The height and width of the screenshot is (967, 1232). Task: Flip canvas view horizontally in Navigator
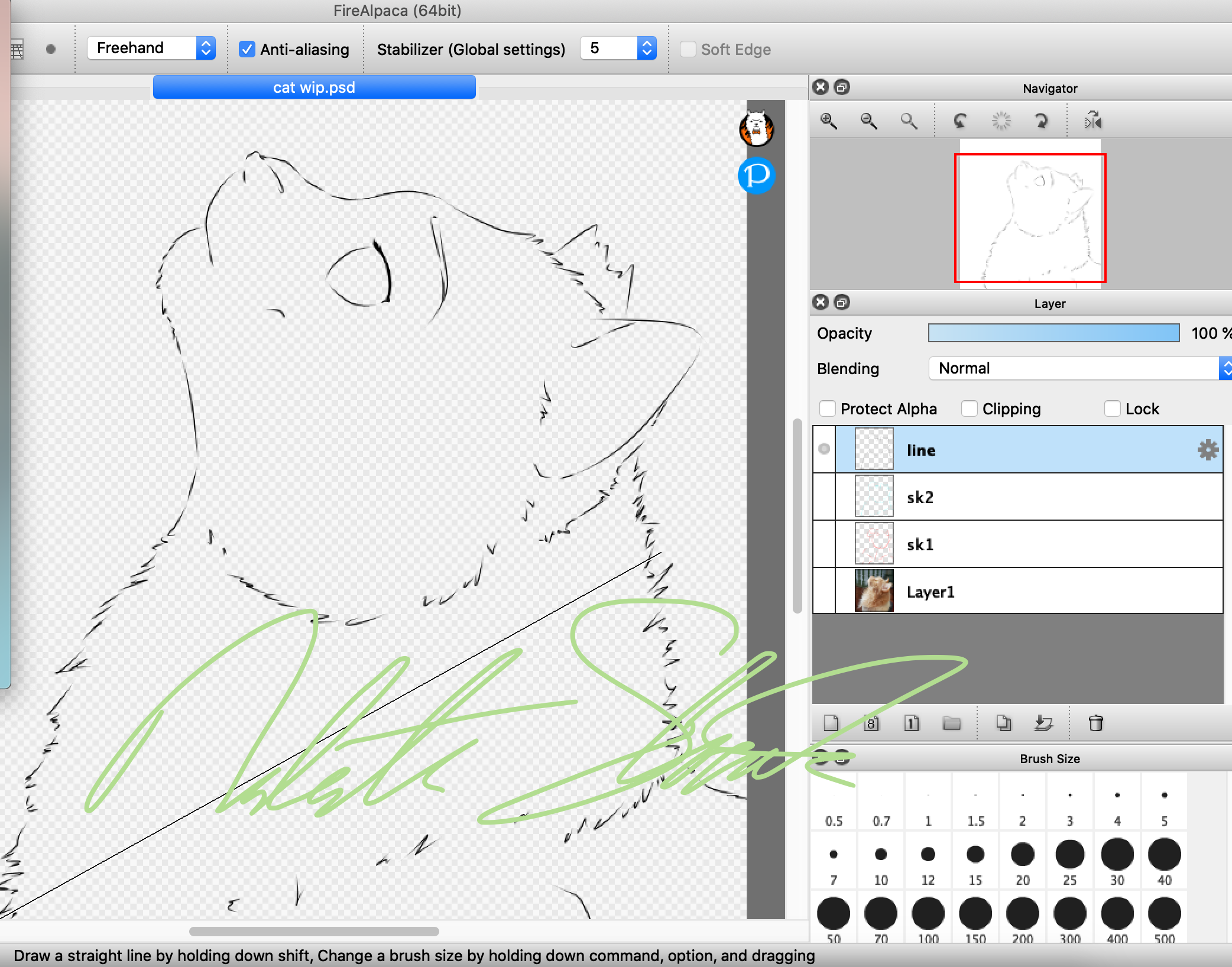(x=1093, y=121)
